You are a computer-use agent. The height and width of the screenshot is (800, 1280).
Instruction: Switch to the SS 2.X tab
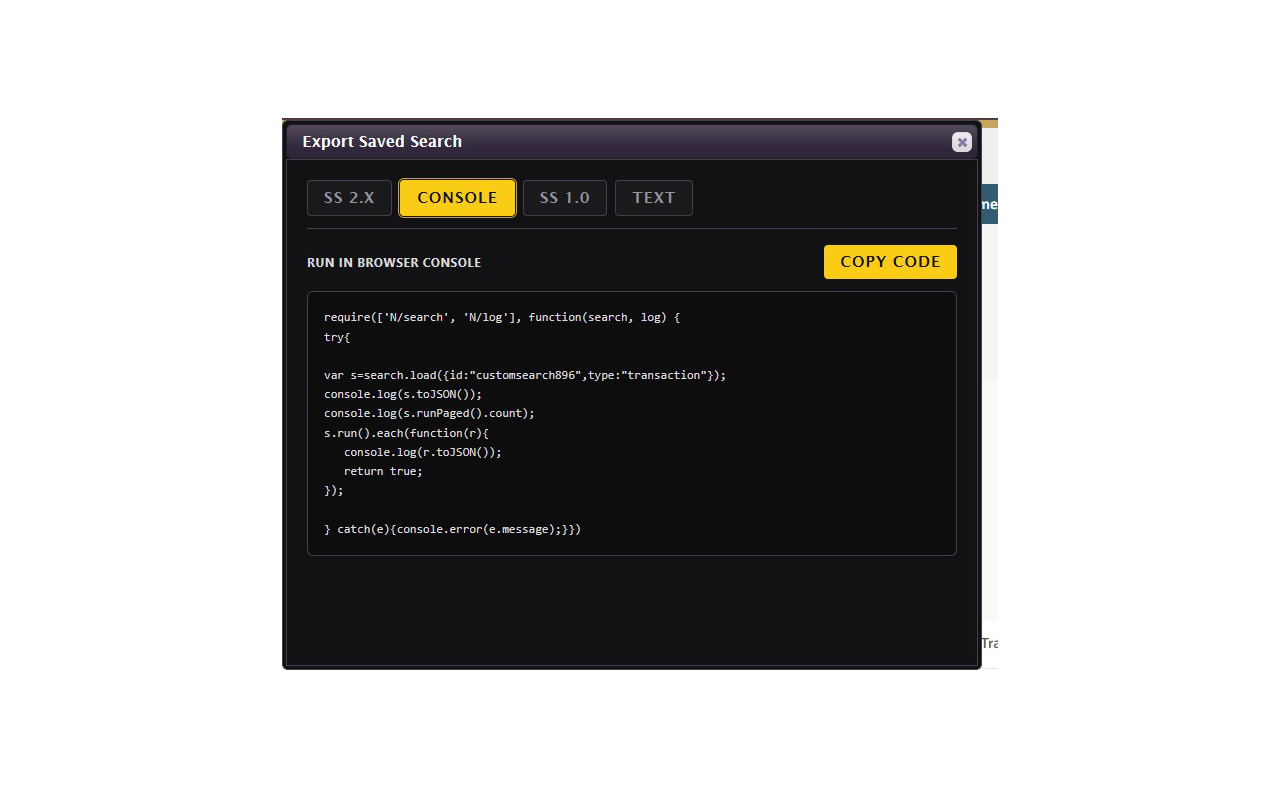click(x=349, y=198)
